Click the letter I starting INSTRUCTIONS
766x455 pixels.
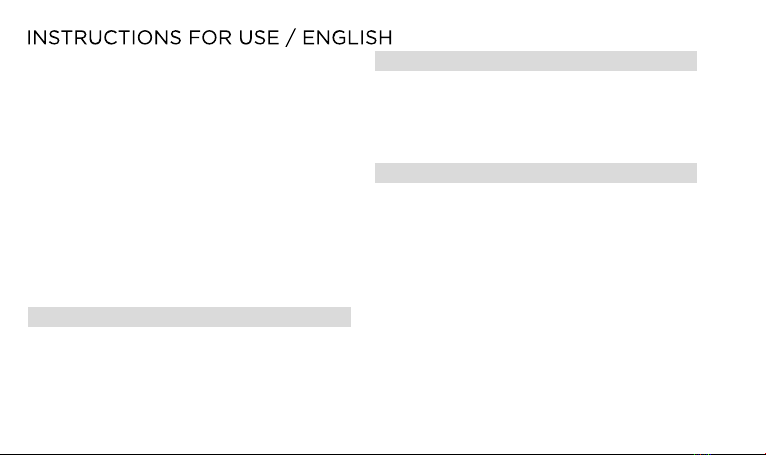[x=29, y=38]
